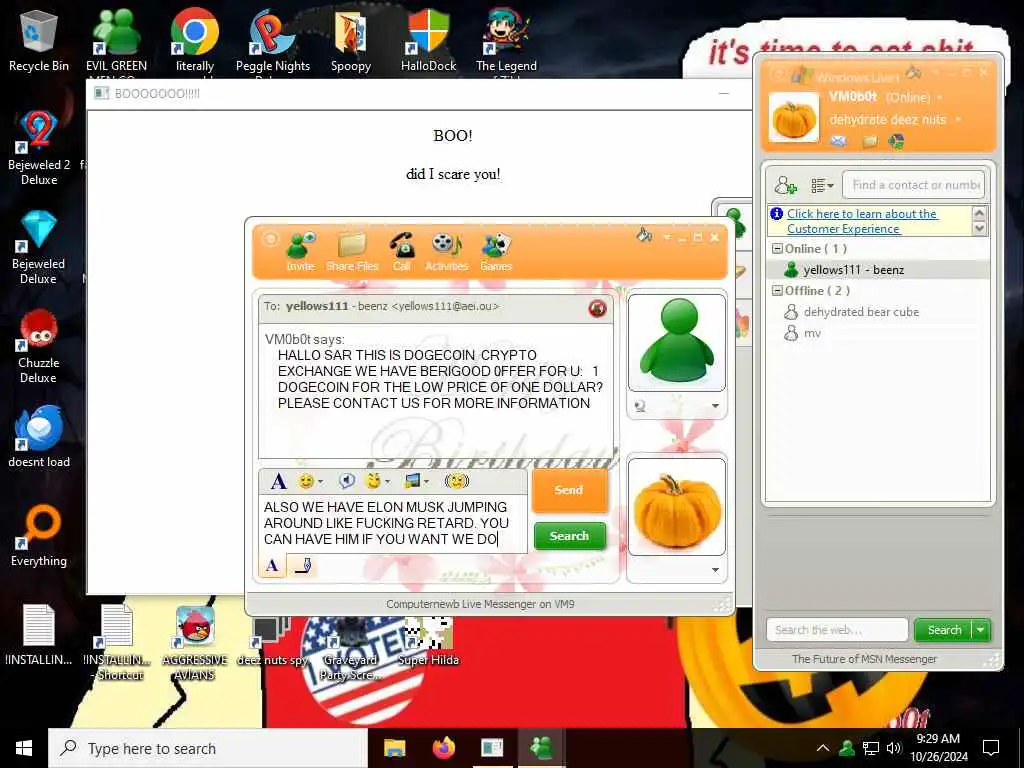
Task: Open AGGRESSIVE AVIANS desktop icon
Action: click(x=195, y=643)
